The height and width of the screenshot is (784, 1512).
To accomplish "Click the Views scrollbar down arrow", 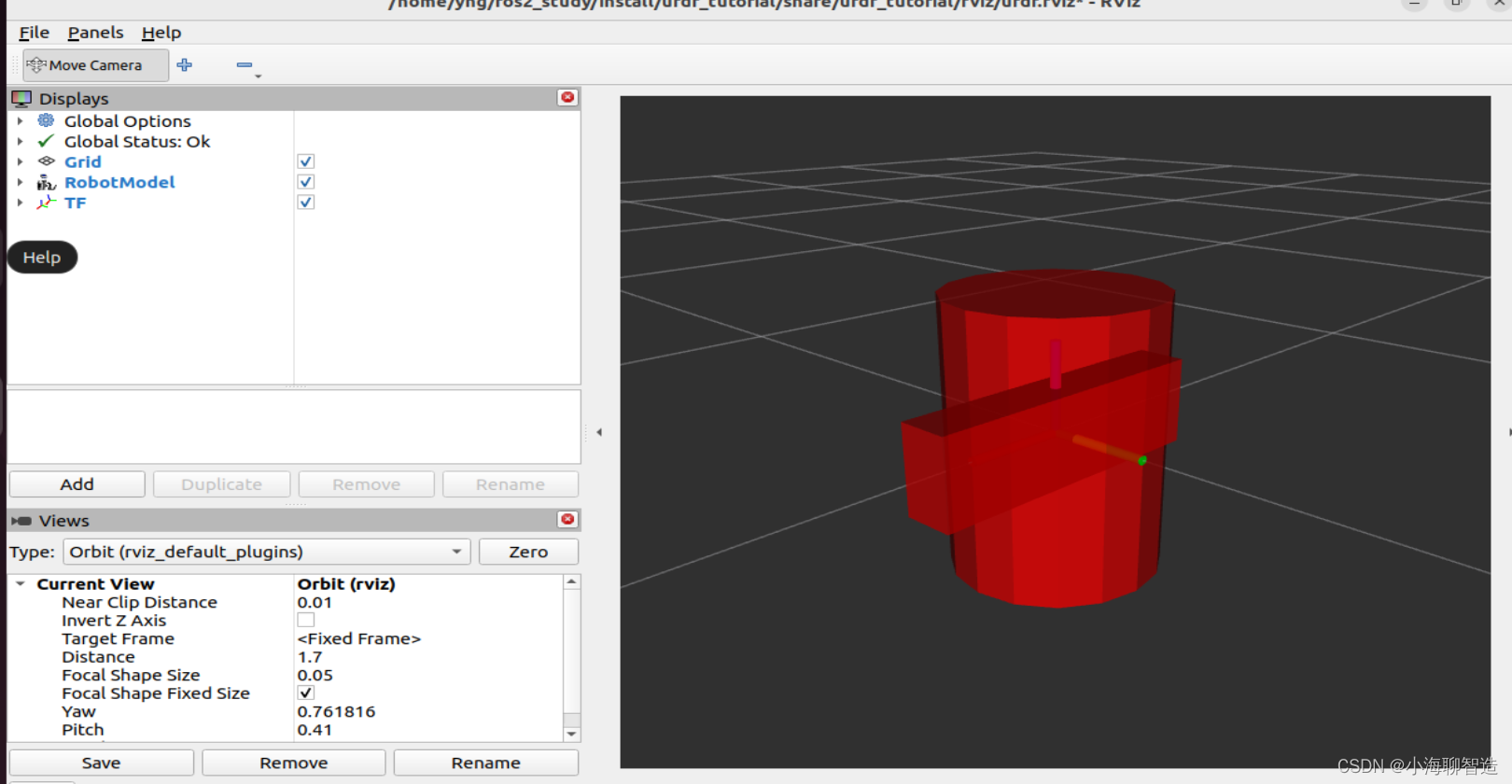I will pos(572,734).
